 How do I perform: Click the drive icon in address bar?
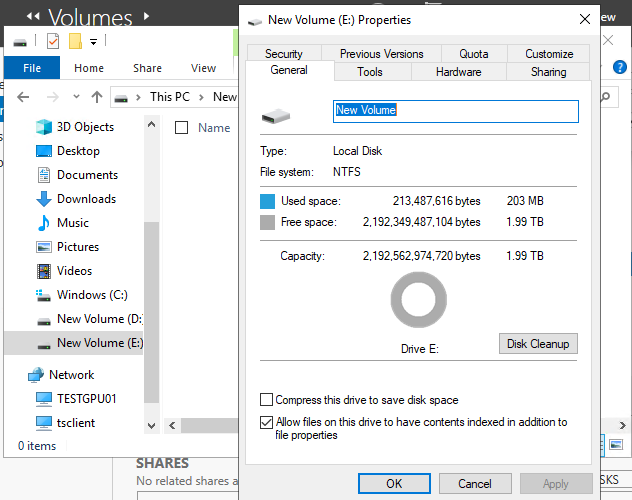[x=121, y=98]
